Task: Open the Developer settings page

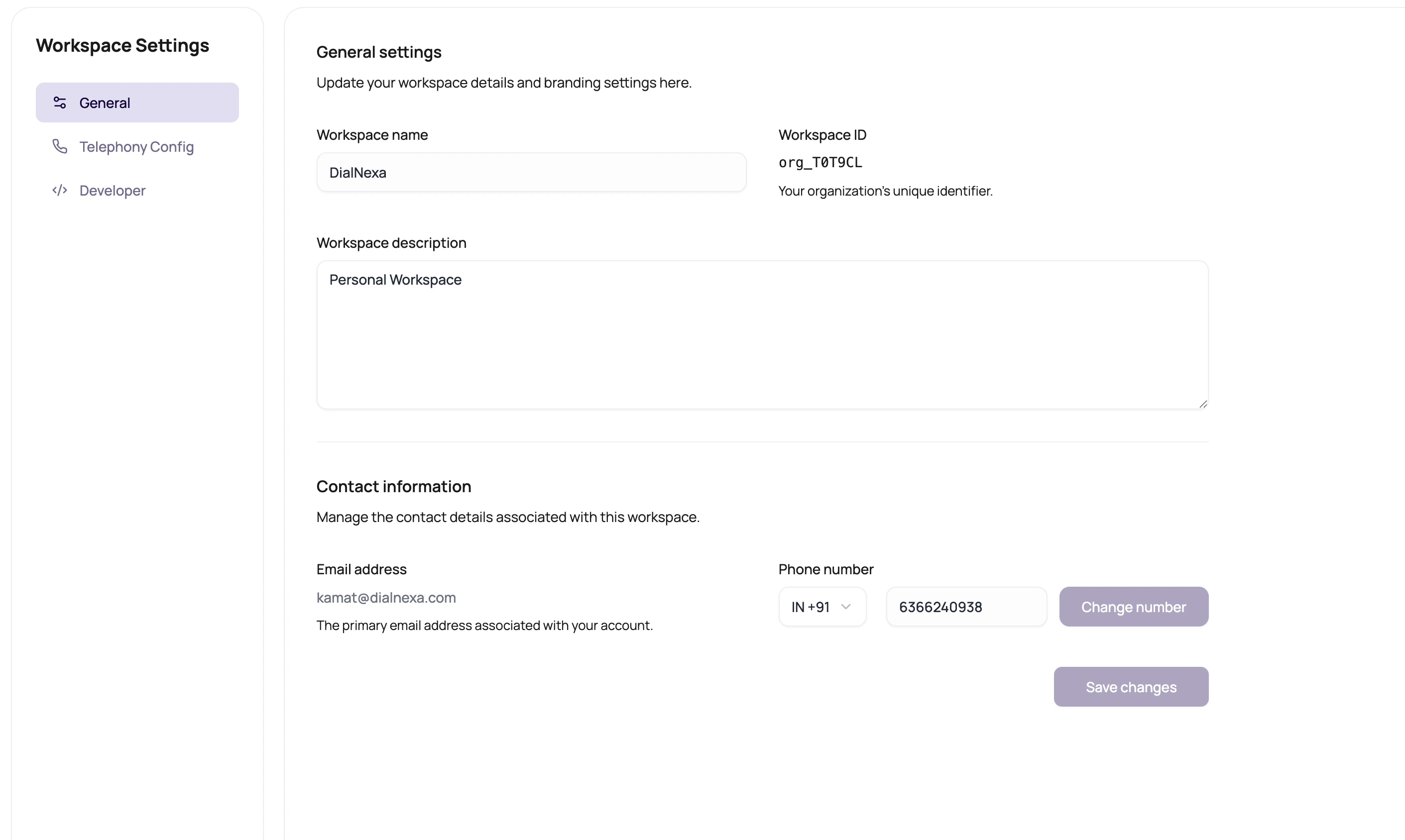Action: [x=137, y=190]
